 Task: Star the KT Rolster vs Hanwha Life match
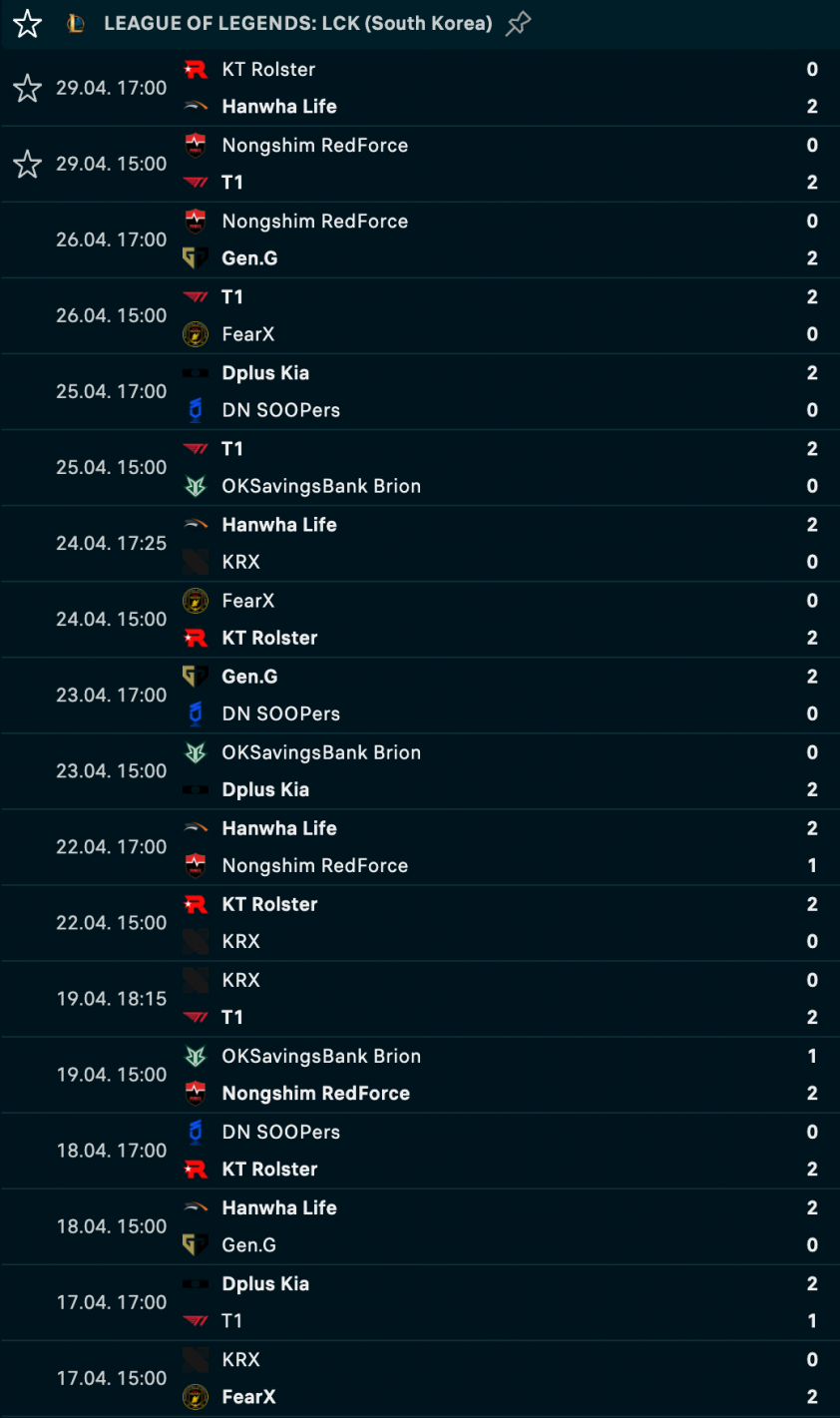[x=27, y=88]
